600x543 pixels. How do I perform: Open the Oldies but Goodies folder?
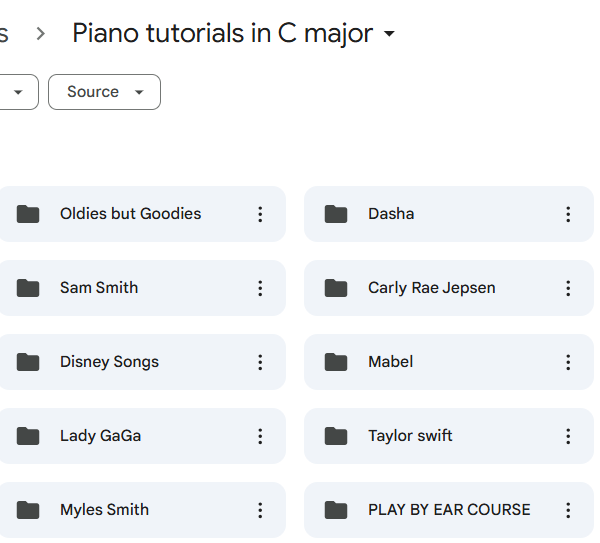pos(130,214)
